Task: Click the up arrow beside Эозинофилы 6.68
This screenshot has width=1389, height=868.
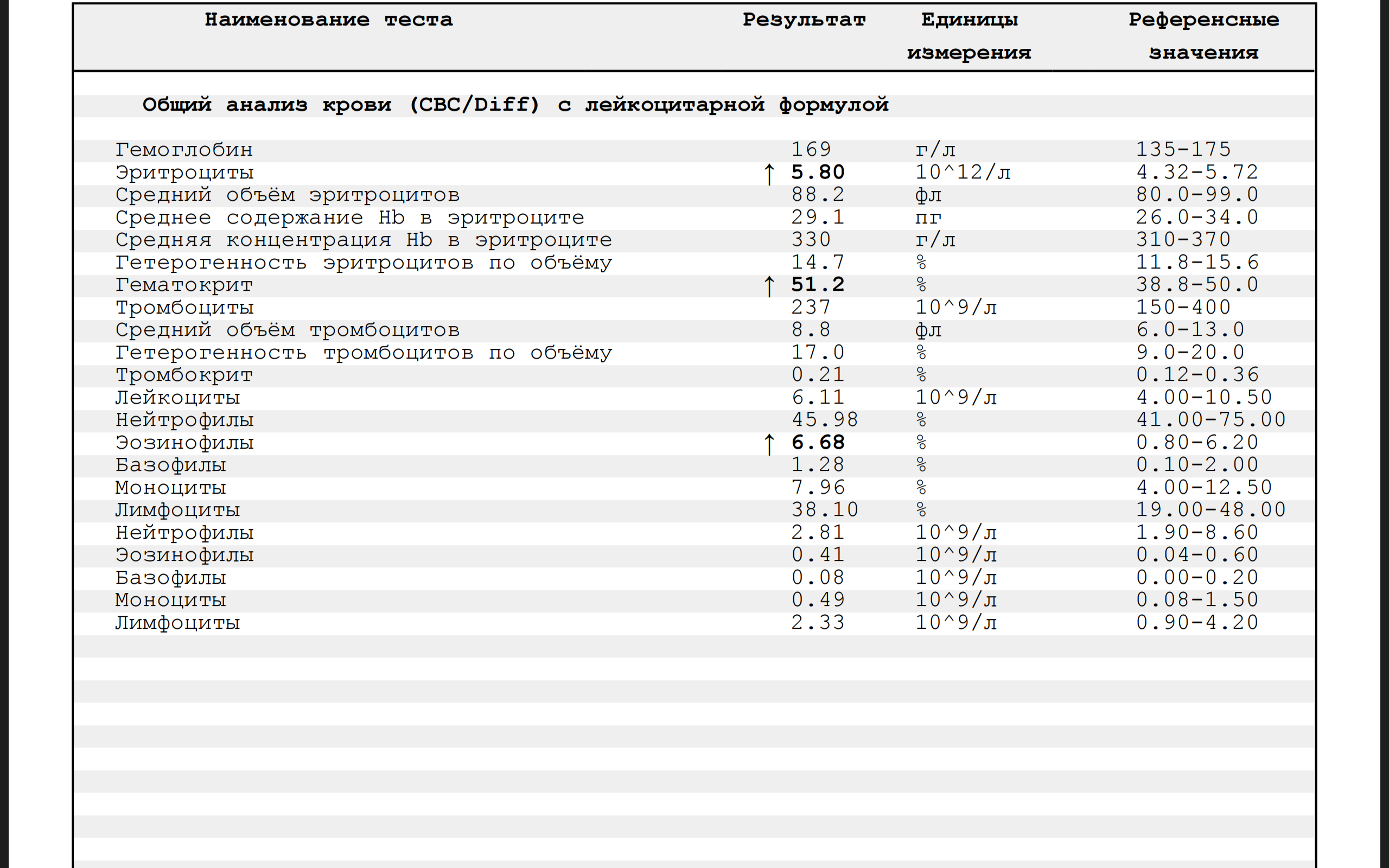Action: coord(769,444)
